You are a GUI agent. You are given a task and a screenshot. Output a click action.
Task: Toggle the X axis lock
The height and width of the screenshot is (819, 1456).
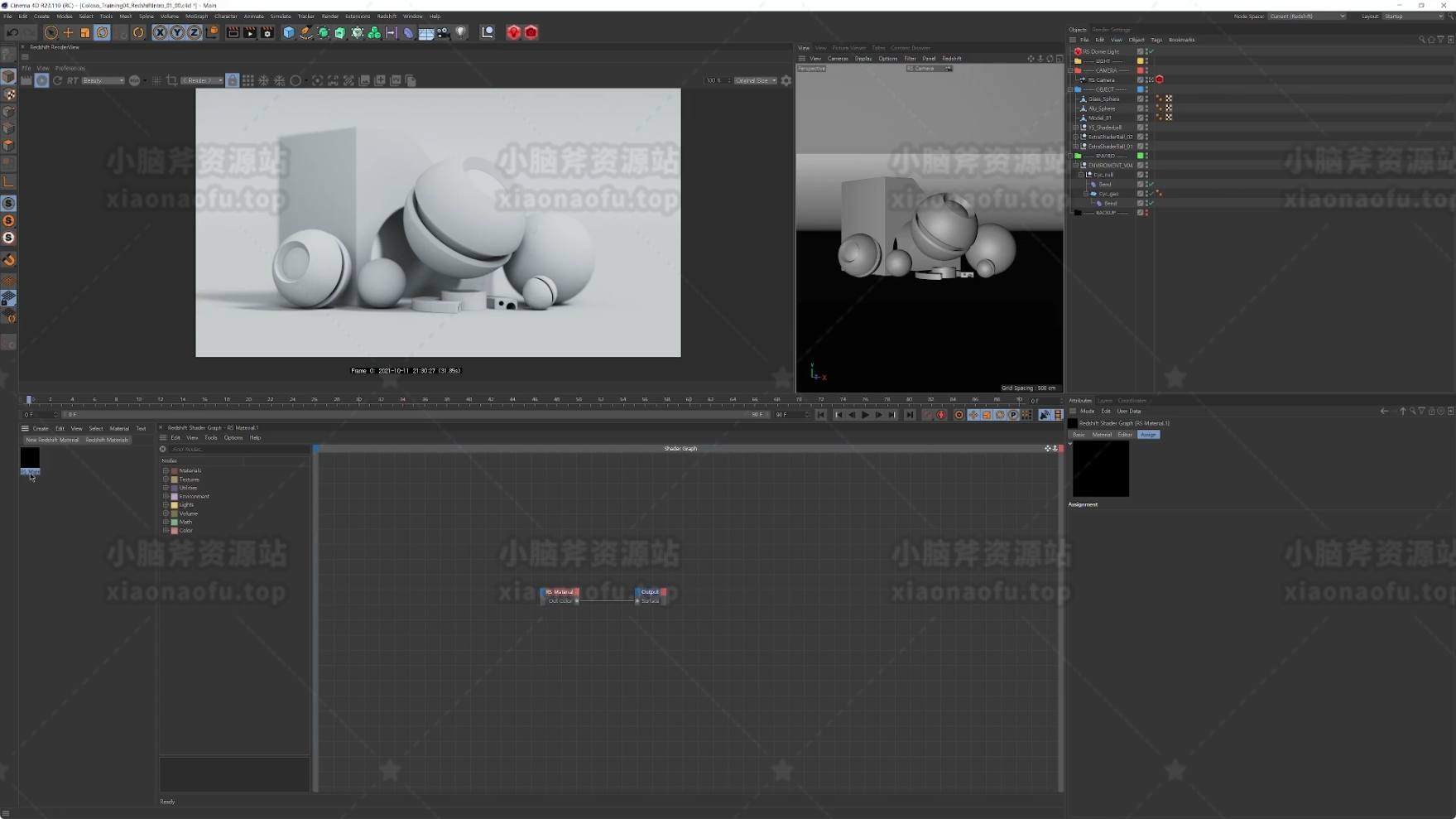[x=160, y=33]
